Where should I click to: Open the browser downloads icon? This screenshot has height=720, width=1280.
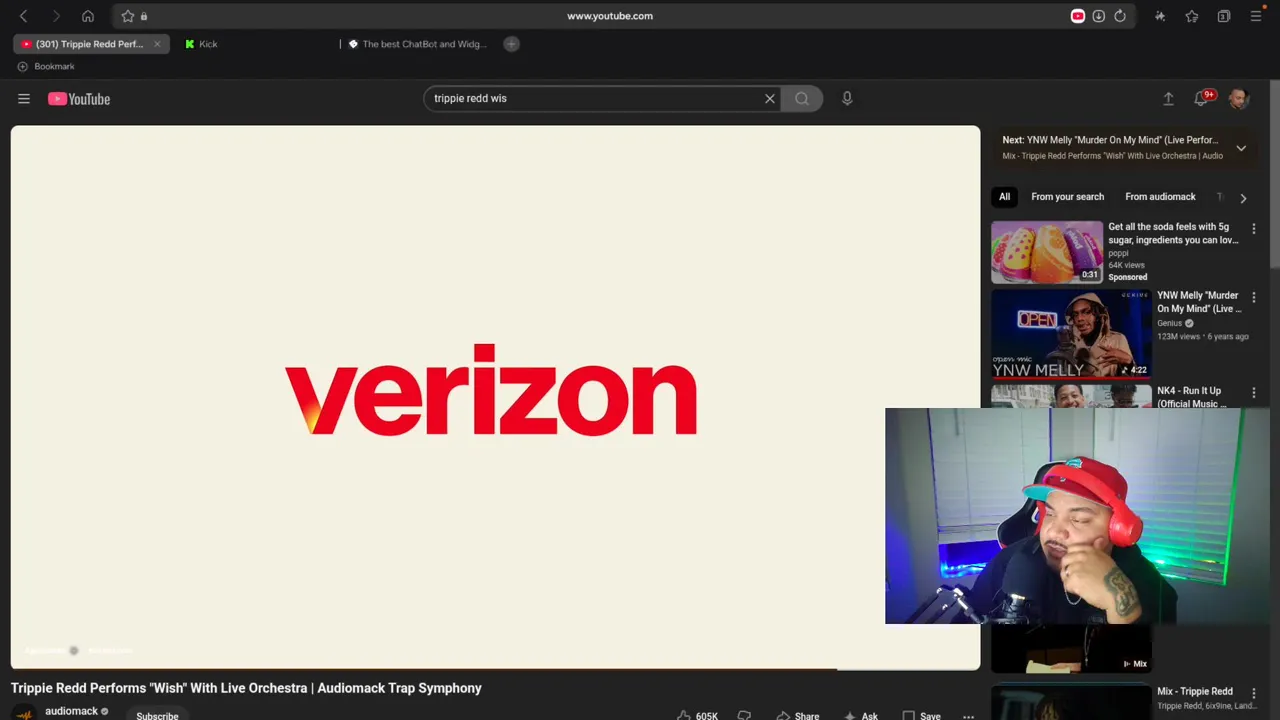[x=1098, y=16]
